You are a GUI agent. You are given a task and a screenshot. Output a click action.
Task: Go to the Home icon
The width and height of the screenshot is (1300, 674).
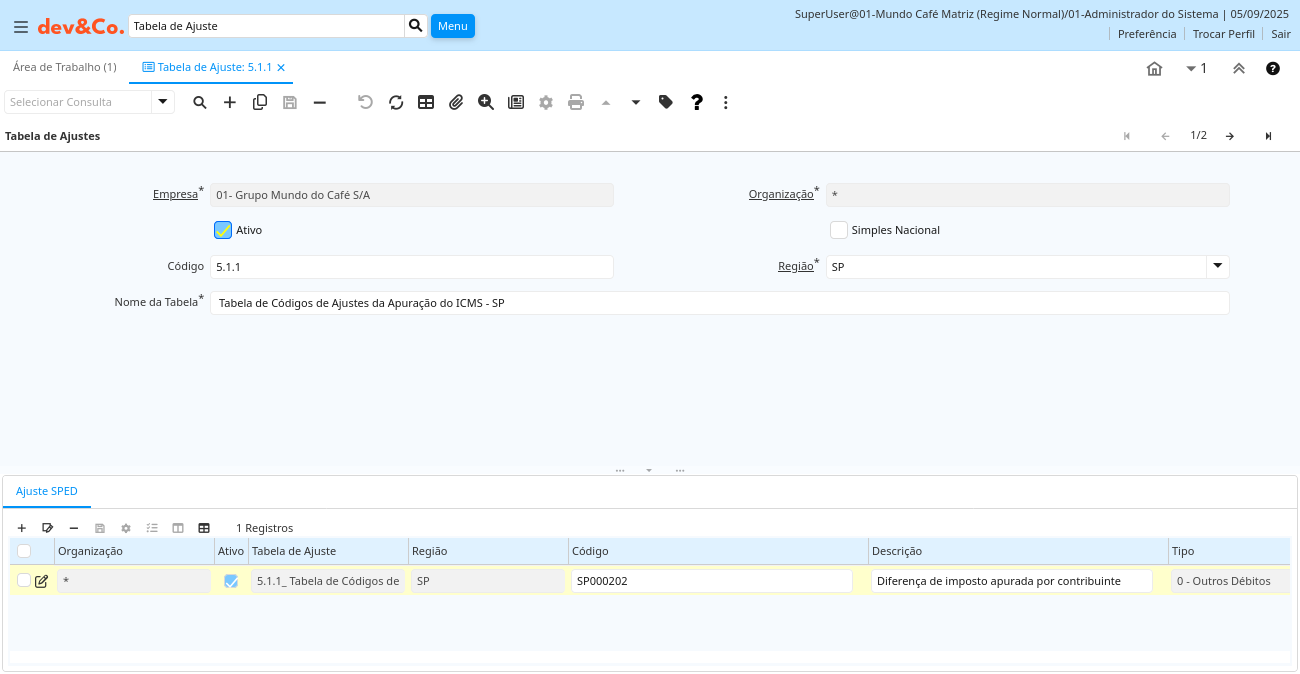tap(1154, 68)
